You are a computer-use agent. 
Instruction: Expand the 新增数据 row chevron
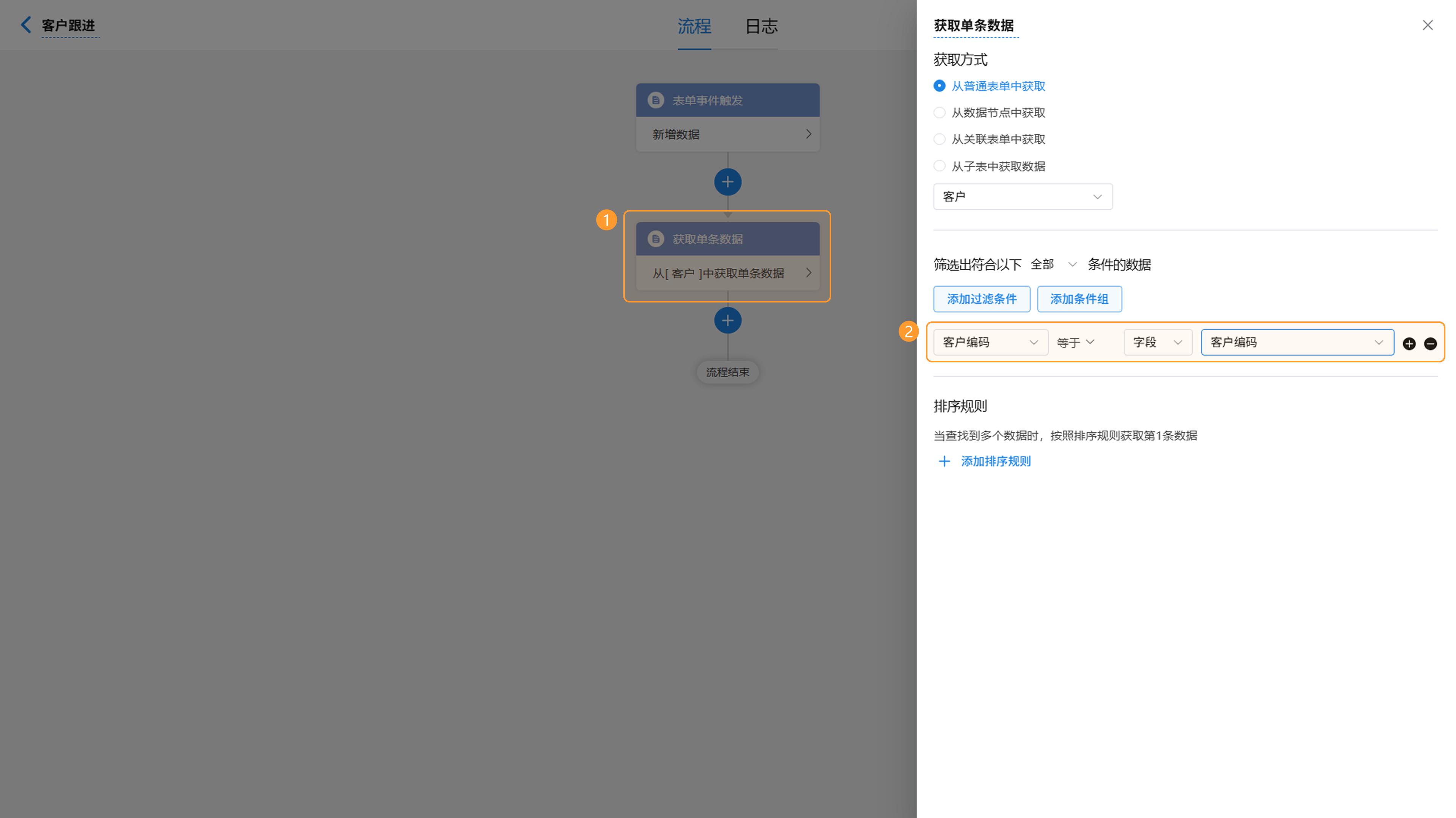pos(808,134)
